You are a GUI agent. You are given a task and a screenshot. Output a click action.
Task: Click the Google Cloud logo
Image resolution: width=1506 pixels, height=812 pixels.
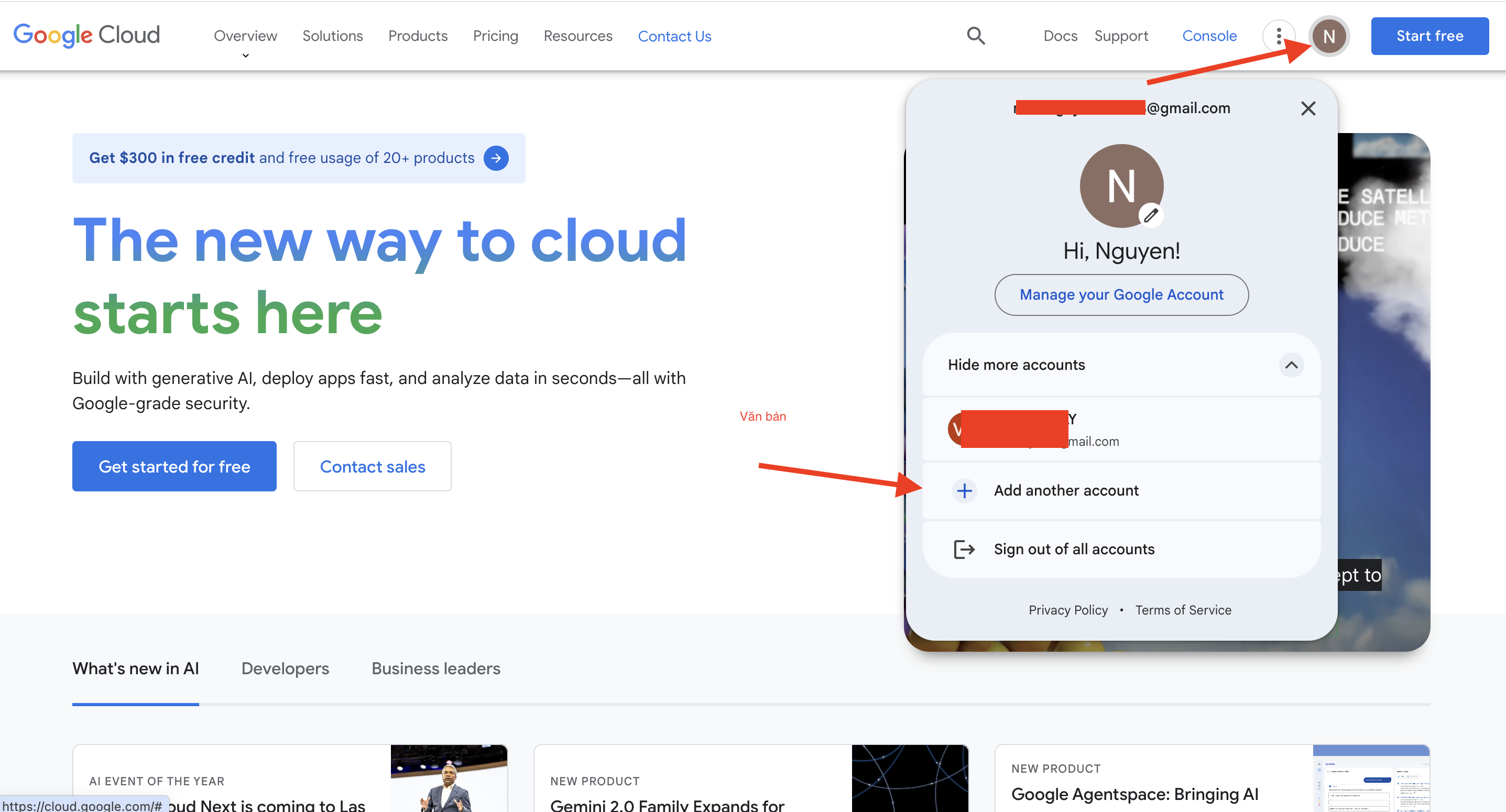86,36
